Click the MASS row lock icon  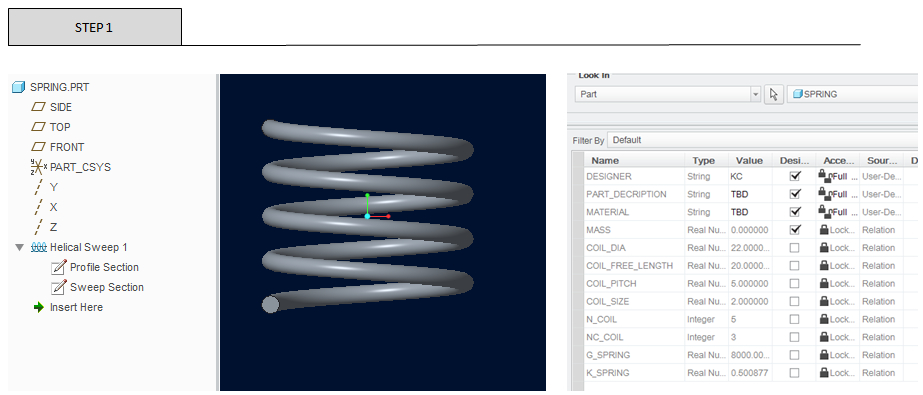pos(824,230)
